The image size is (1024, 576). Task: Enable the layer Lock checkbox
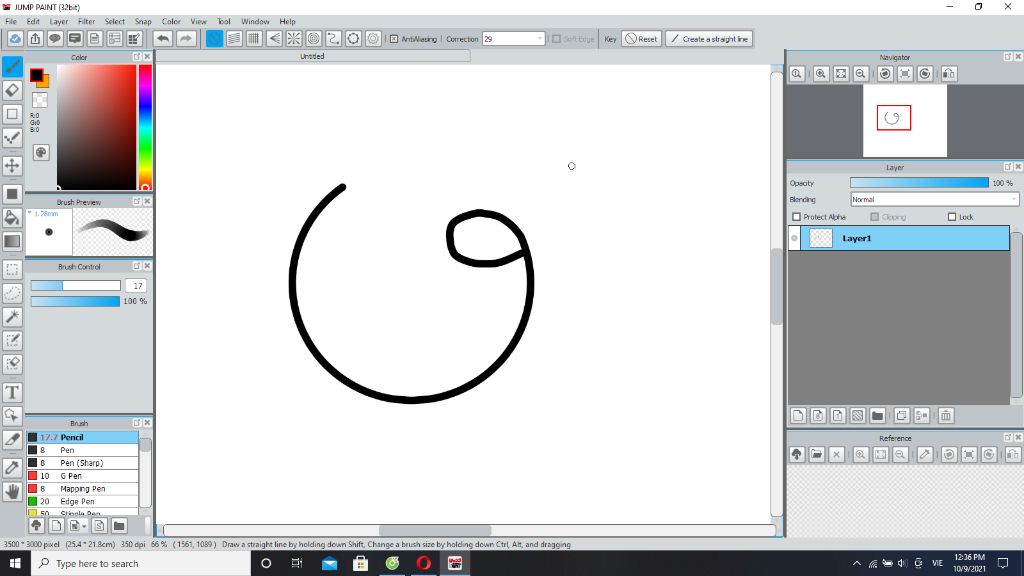click(952, 217)
